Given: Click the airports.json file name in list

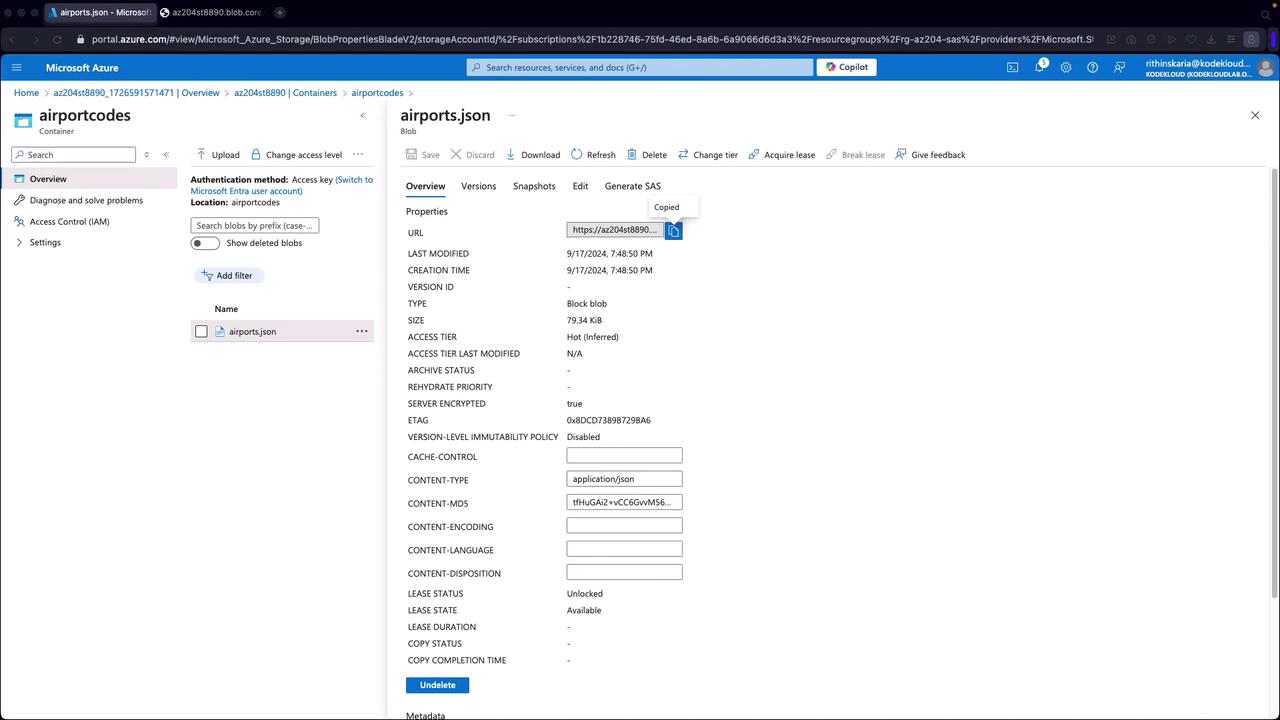Looking at the screenshot, I should [252, 331].
